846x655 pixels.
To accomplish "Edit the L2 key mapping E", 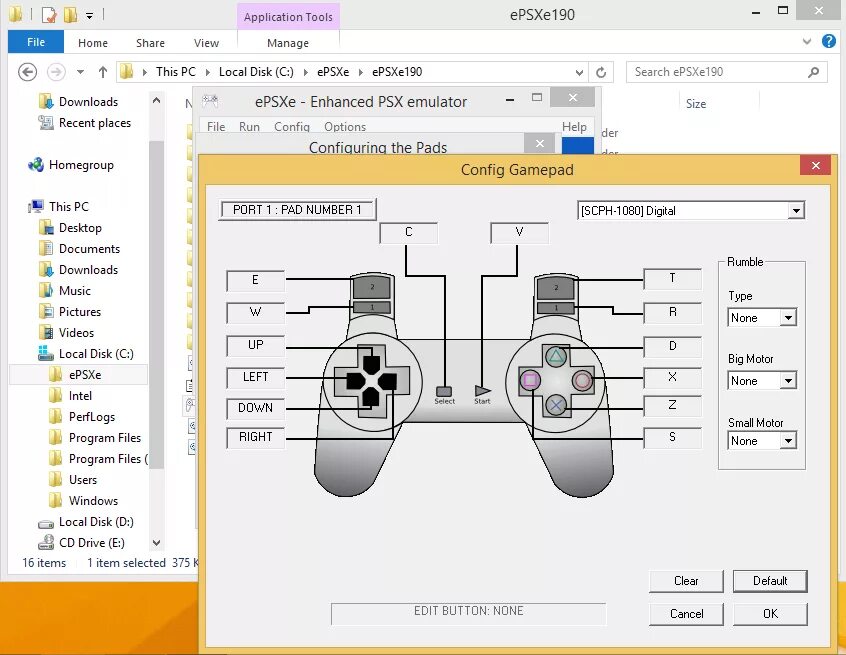I will pos(255,280).
